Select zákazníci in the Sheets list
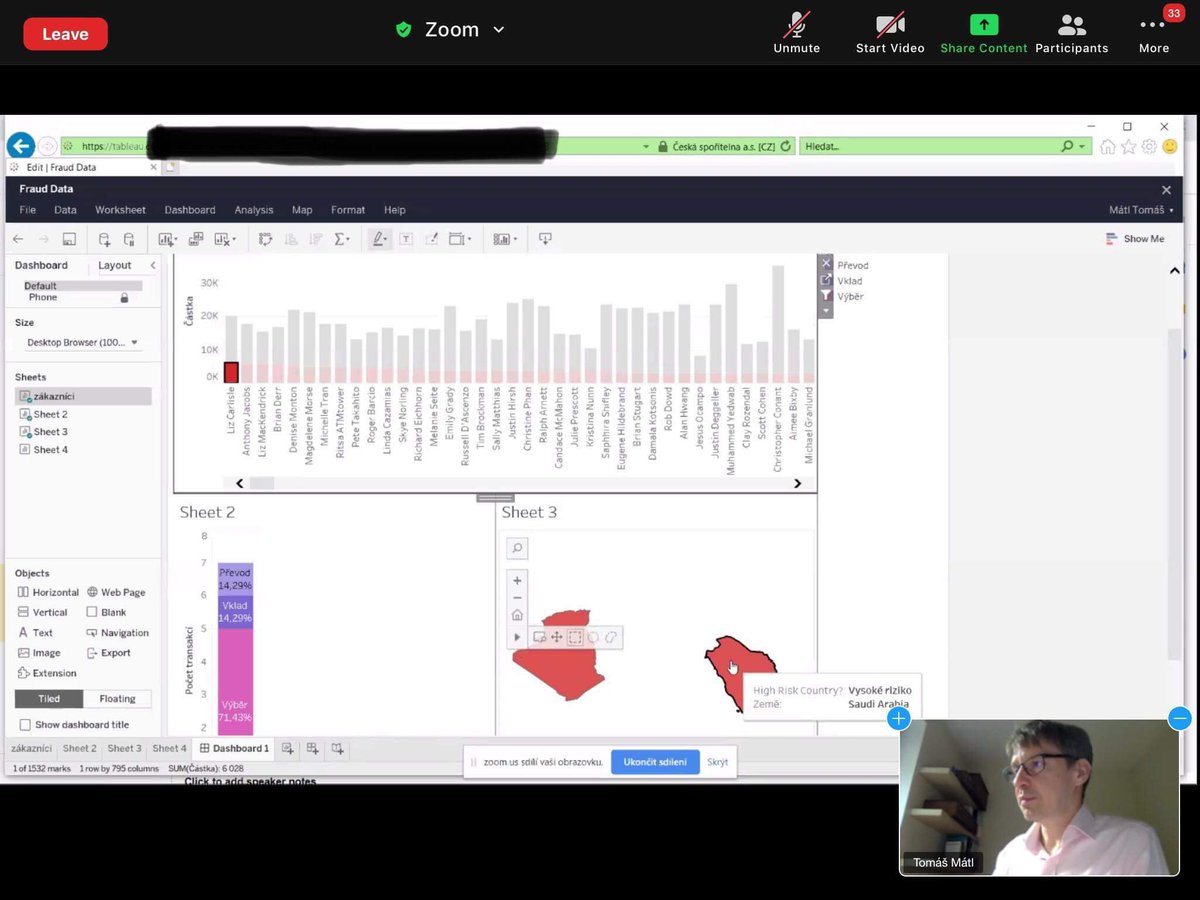Viewport: 1200px width, 900px height. [83, 396]
